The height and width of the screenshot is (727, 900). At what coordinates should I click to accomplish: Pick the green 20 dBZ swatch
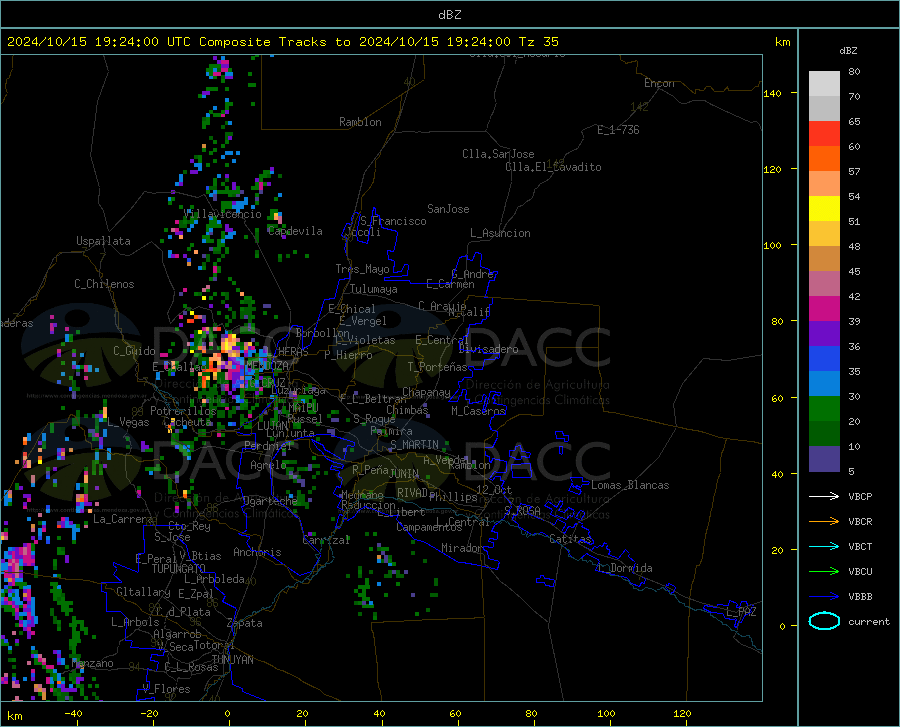tap(824, 409)
